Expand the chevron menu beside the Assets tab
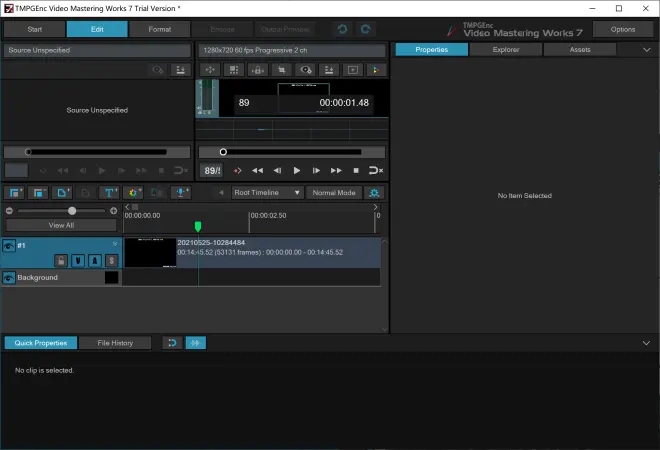 pos(647,50)
